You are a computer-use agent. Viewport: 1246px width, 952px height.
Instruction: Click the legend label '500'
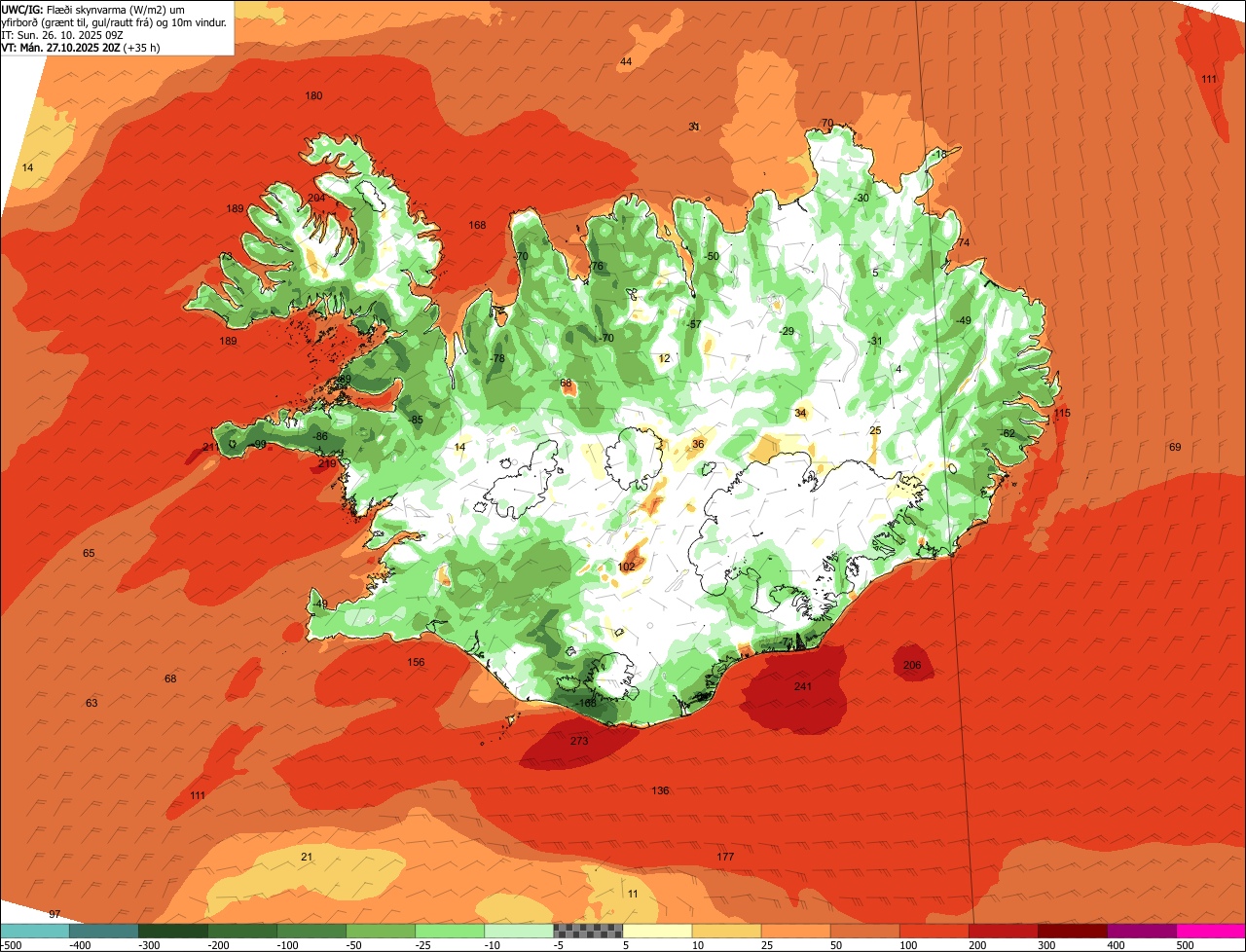tap(1184, 944)
